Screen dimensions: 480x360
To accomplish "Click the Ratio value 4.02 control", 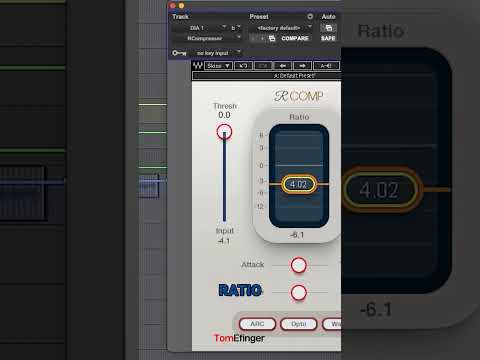I will (x=298, y=184).
